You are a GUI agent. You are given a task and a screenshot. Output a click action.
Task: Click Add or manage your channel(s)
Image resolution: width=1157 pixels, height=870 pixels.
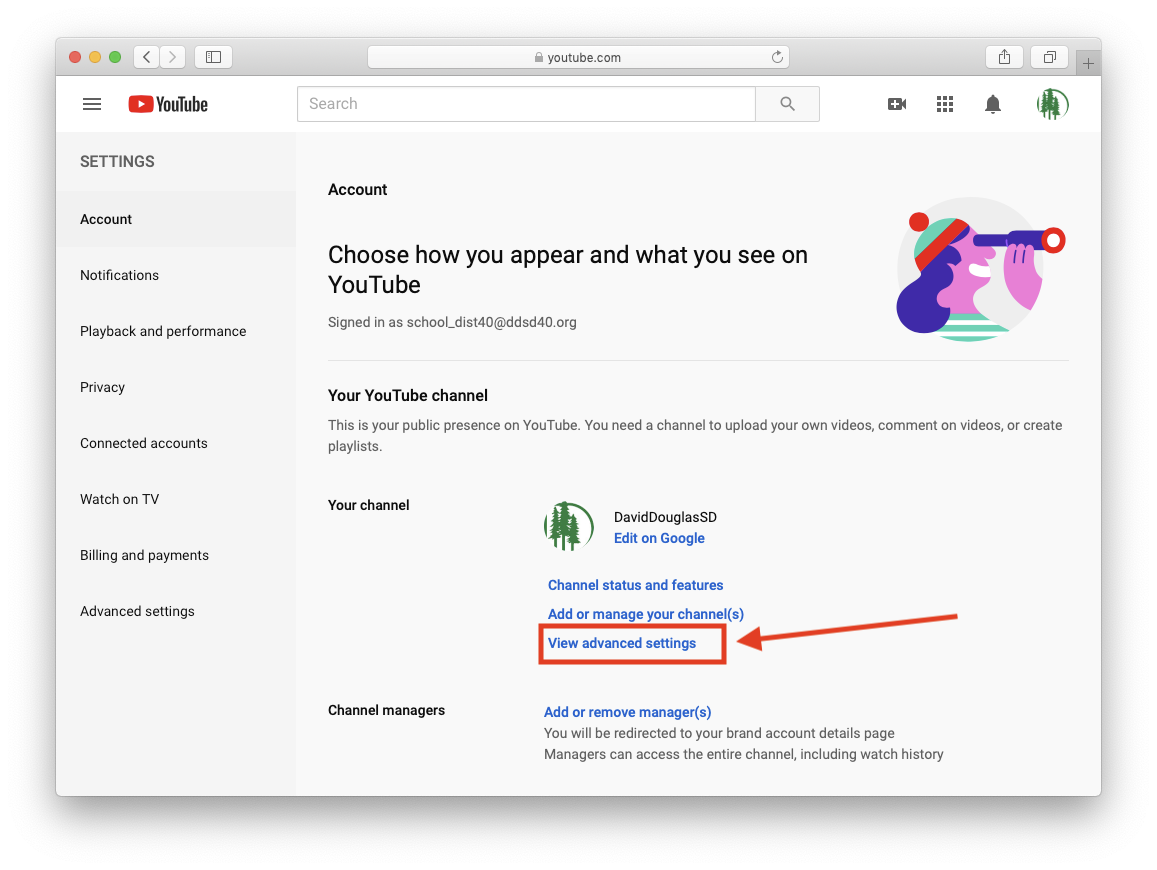tap(646, 614)
